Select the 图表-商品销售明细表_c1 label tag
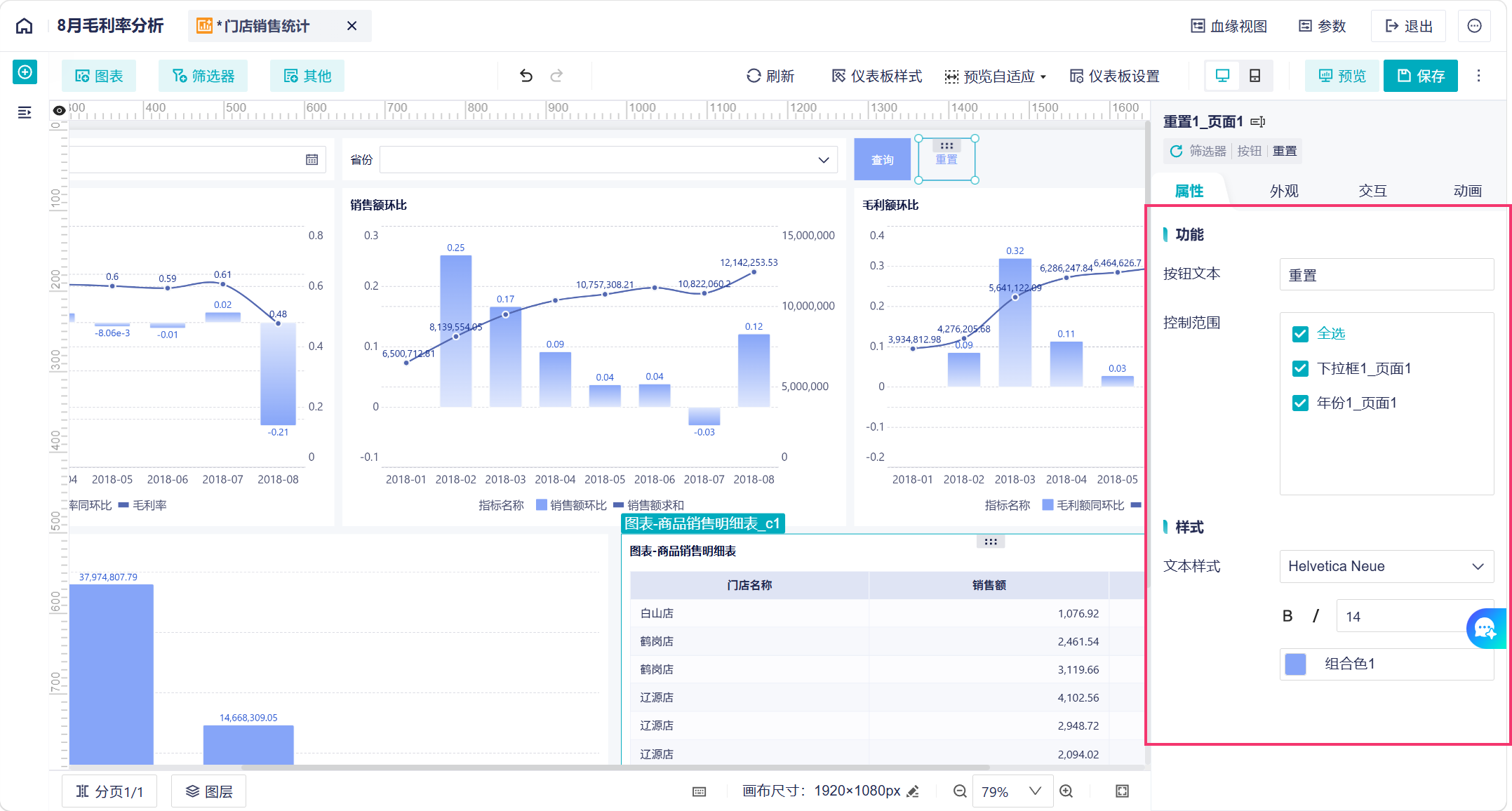The height and width of the screenshot is (811, 1512). coord(702,523)
